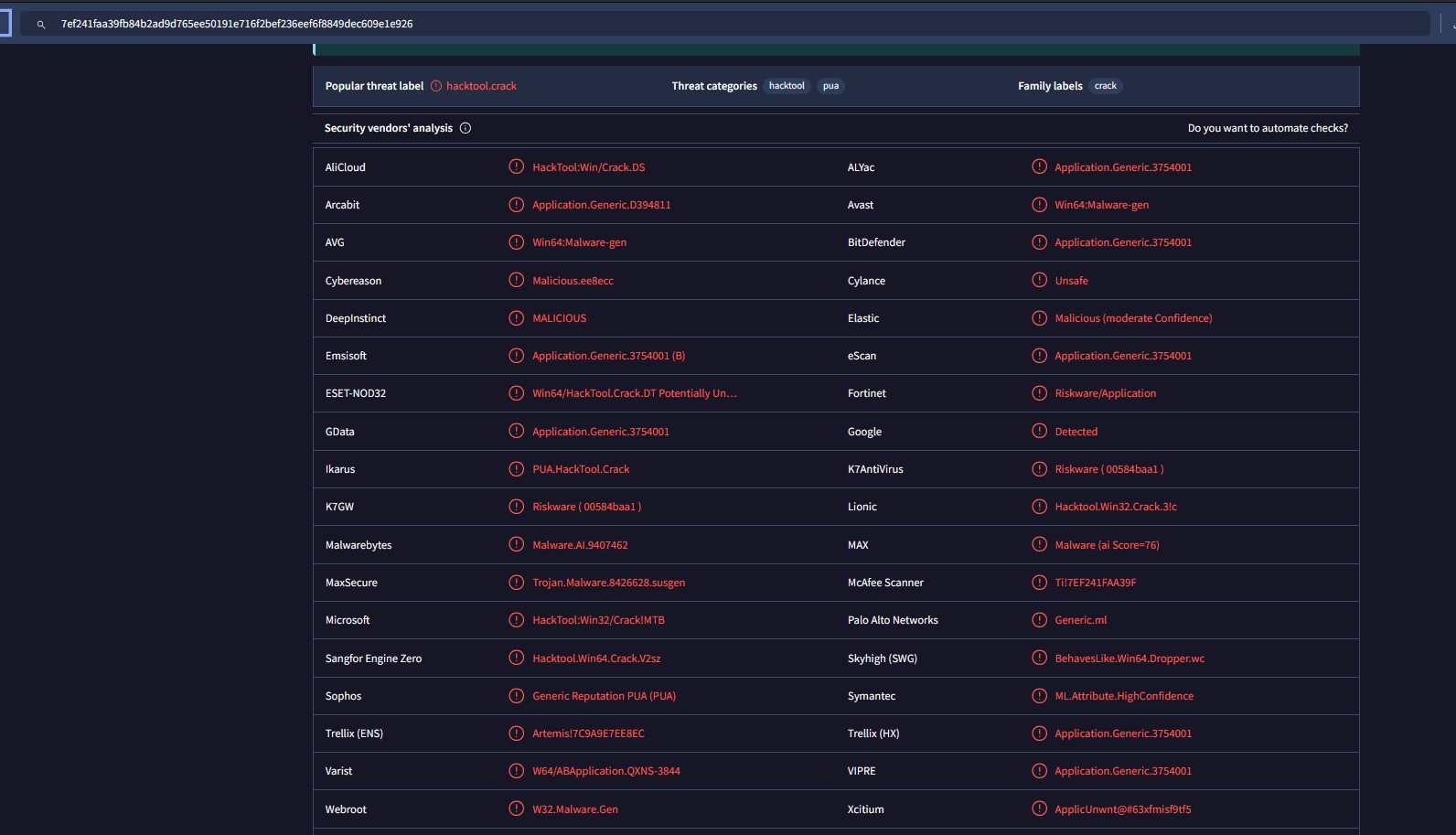1456x835 pixels.
Task: Click alert icon in AliCloud row
Action: click(x=517, y=167)
